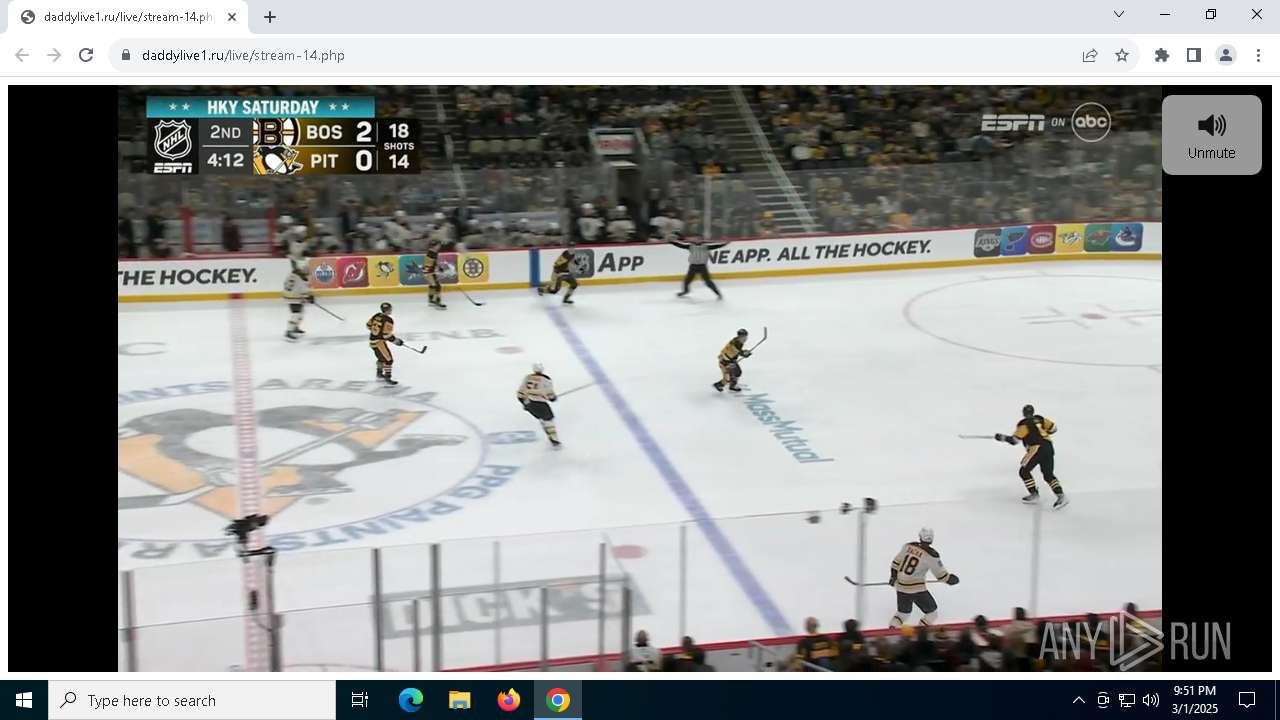Open the Extensions puzzle icon
This screenshot has height=720, width=1280.
coord(1162,55)
